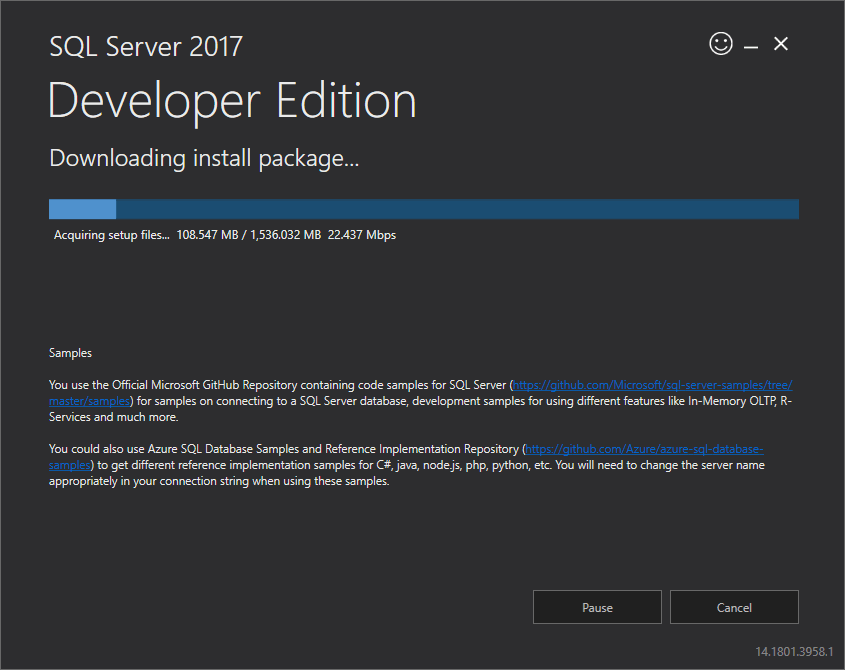Select the SQL Server 2017 header text
The height and width of the screenshot is (670, 845).
[x=145, y=46]
